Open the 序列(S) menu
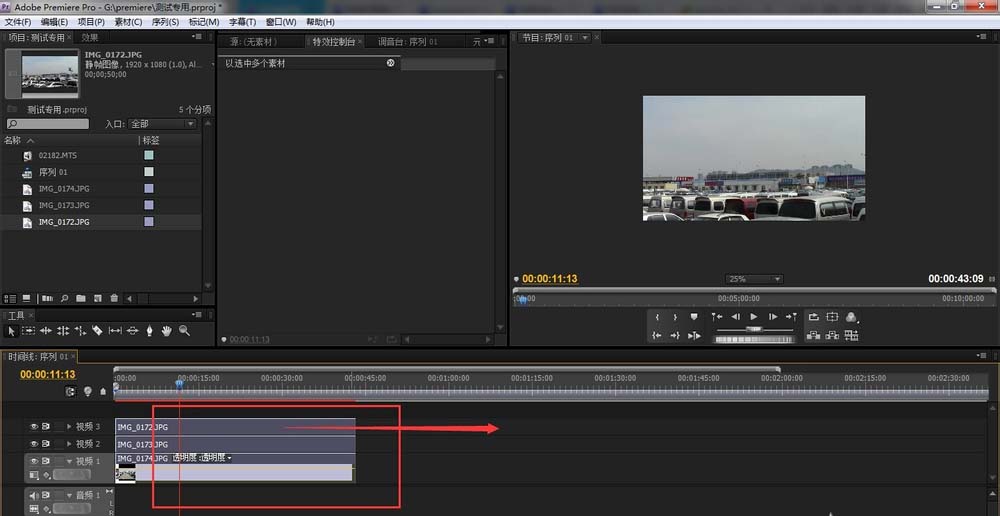Screen dimensions: 1000x516 (164, 22)
